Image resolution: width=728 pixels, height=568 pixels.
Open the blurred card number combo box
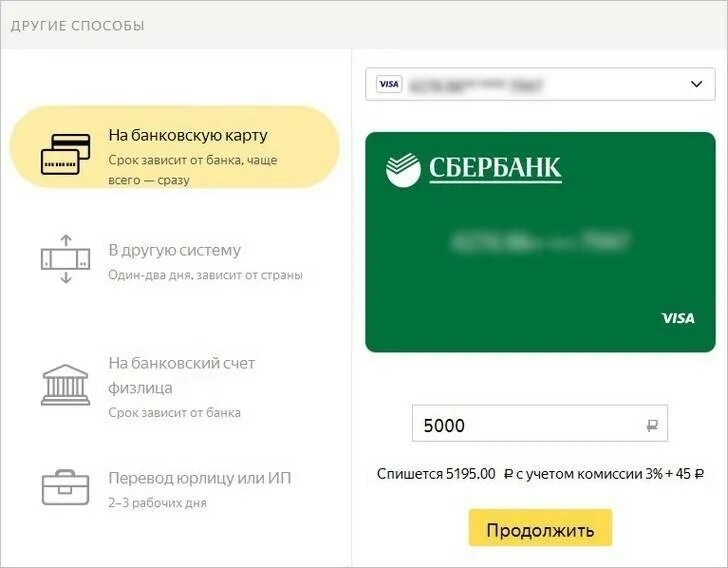(540, 84)
